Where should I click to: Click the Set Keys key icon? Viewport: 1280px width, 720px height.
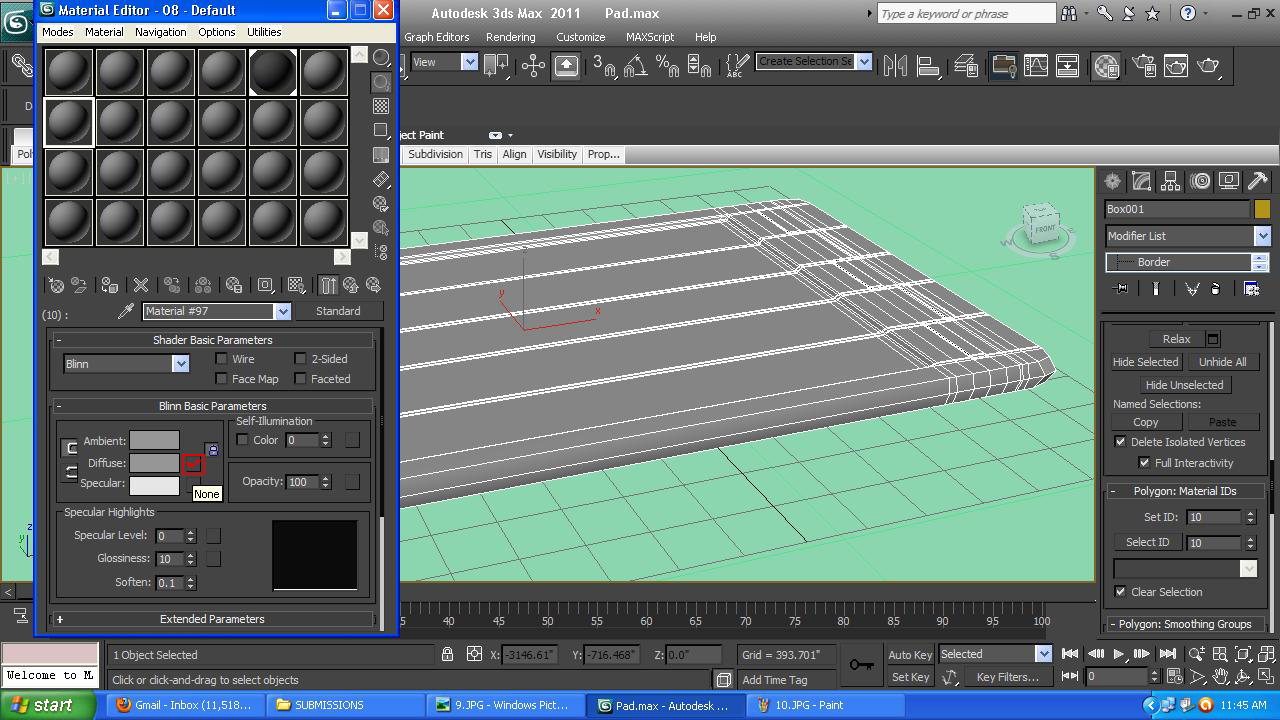point(860,665)
